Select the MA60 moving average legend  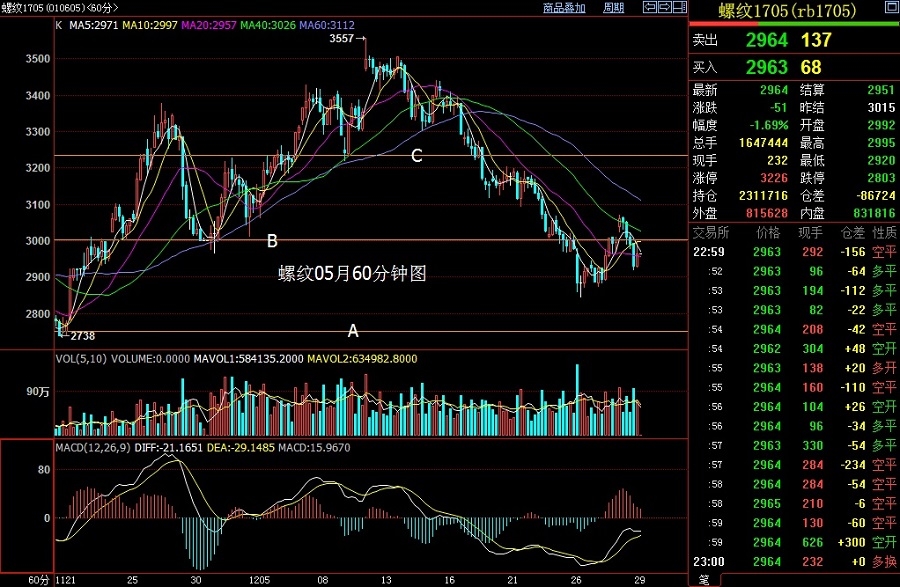point(327,25)
